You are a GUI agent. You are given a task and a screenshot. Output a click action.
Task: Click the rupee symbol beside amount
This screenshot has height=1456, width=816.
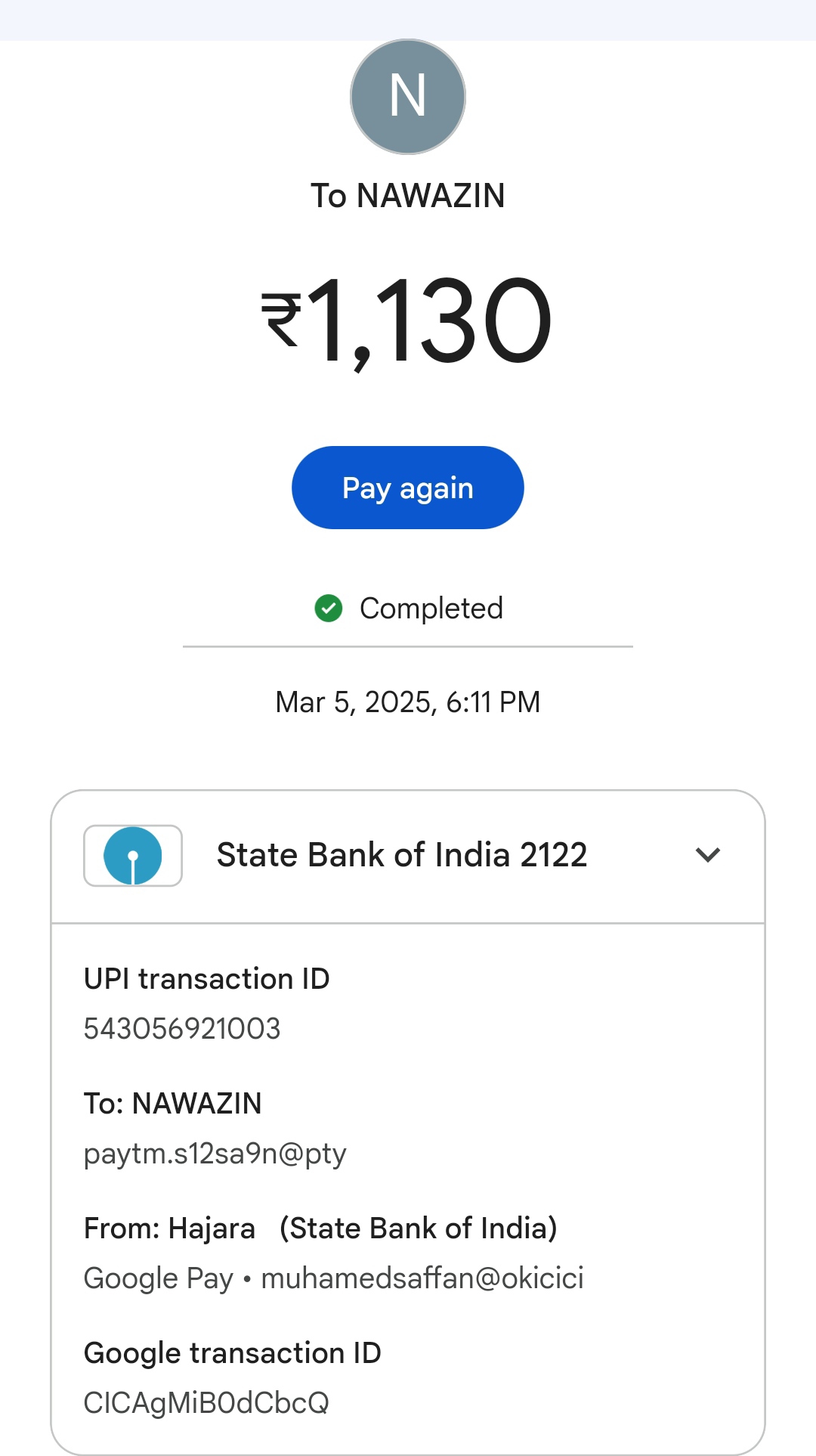click(x=281, y=321)
